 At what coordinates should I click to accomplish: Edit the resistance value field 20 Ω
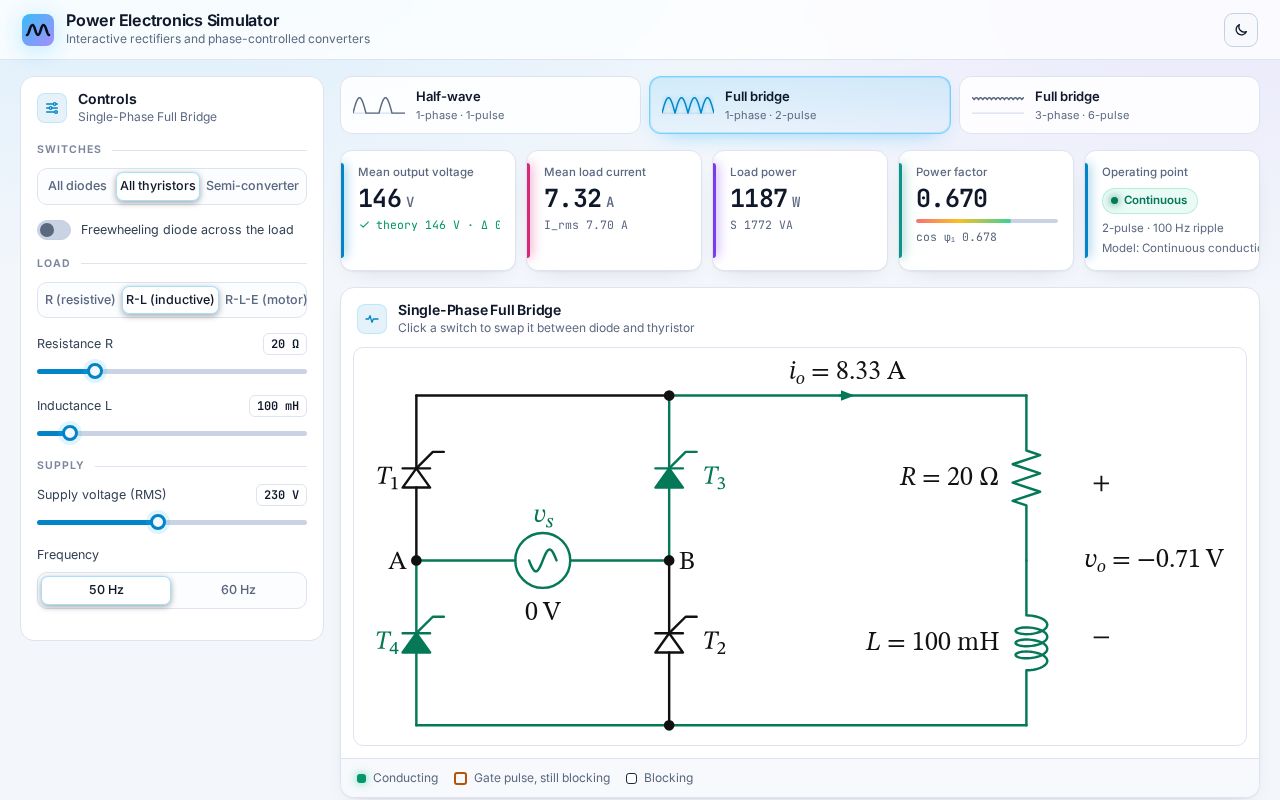(285, 344)
